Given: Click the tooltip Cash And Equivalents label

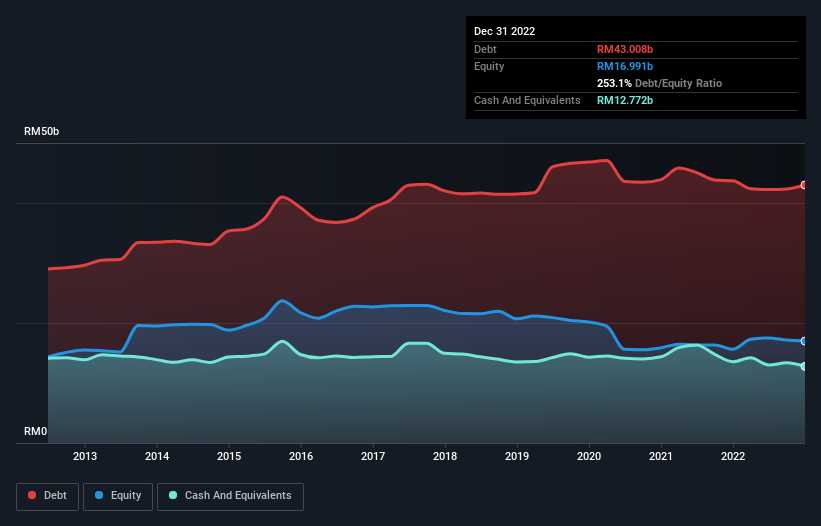Looking at the screenshot, I should tap(527, 100).
